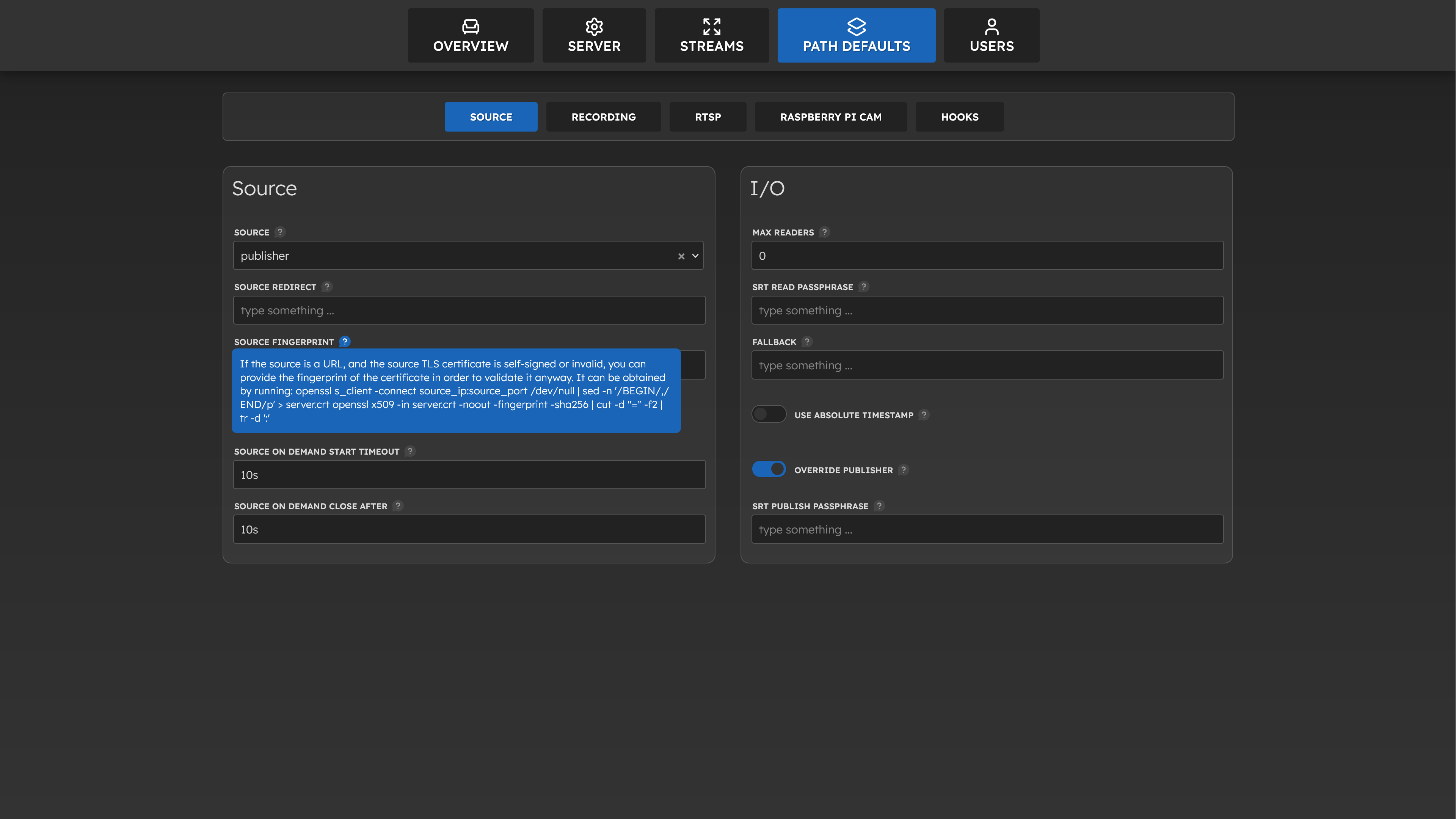Open help for Source On Demand Start Timeout
Screen dimensions: 1456x819
click(x=410, y=451)
